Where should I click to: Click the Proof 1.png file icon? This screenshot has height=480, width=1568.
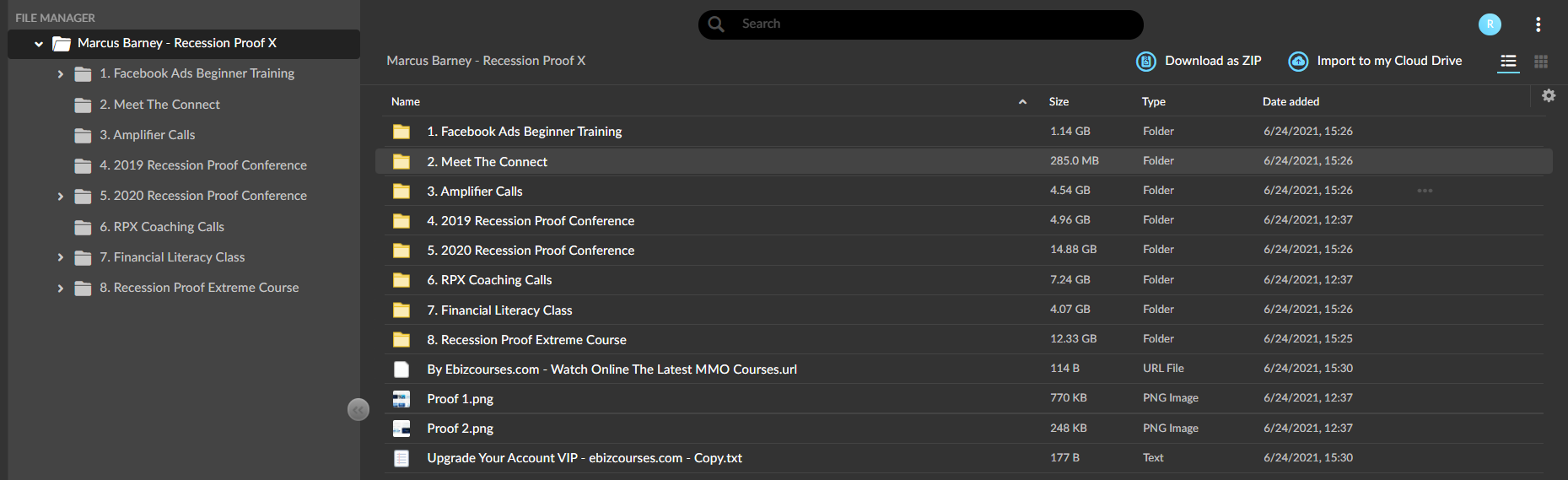pyautogui.click(x=401, y=399)
